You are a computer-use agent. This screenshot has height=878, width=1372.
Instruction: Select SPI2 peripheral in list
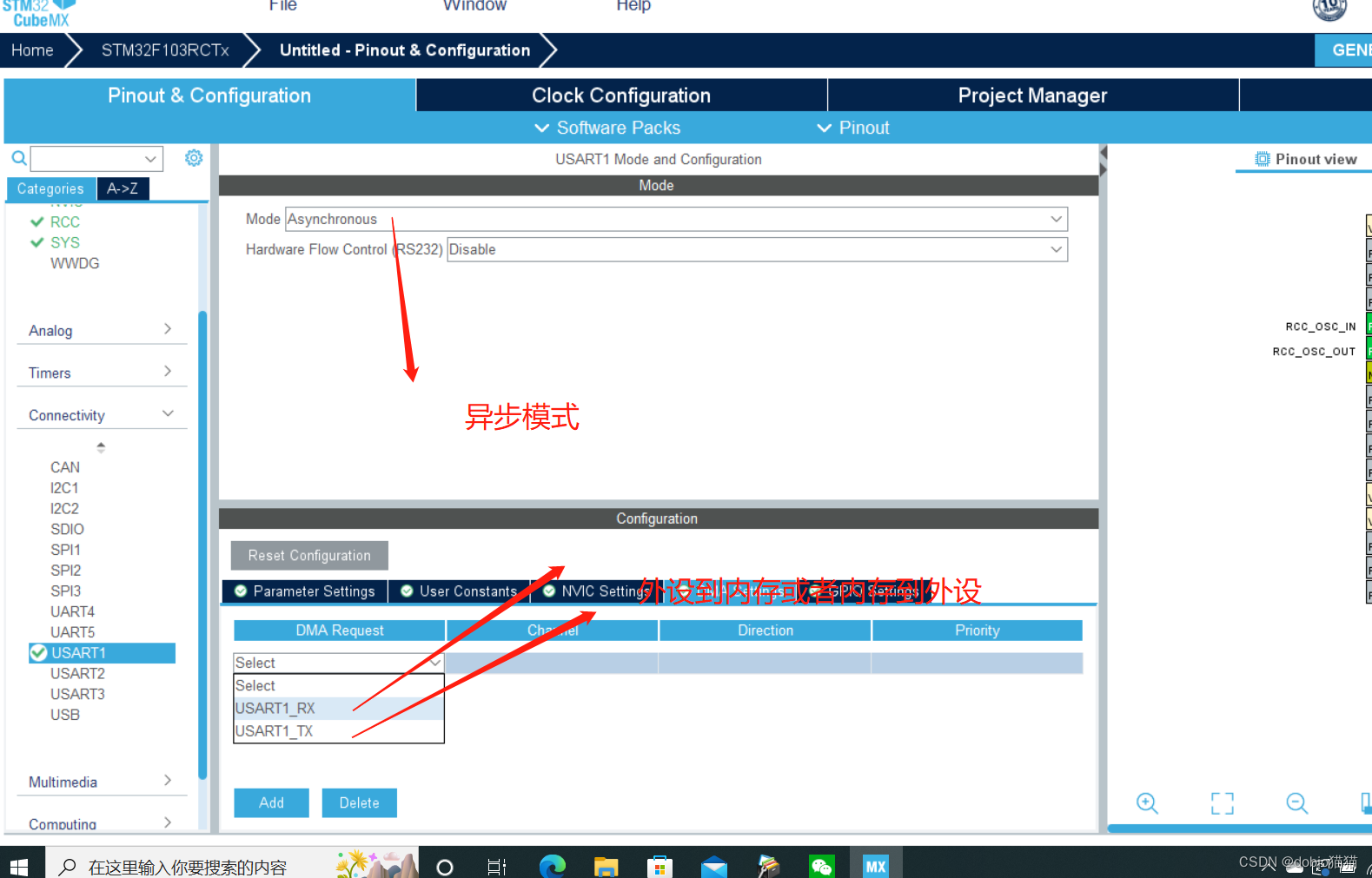coord(65,571)
